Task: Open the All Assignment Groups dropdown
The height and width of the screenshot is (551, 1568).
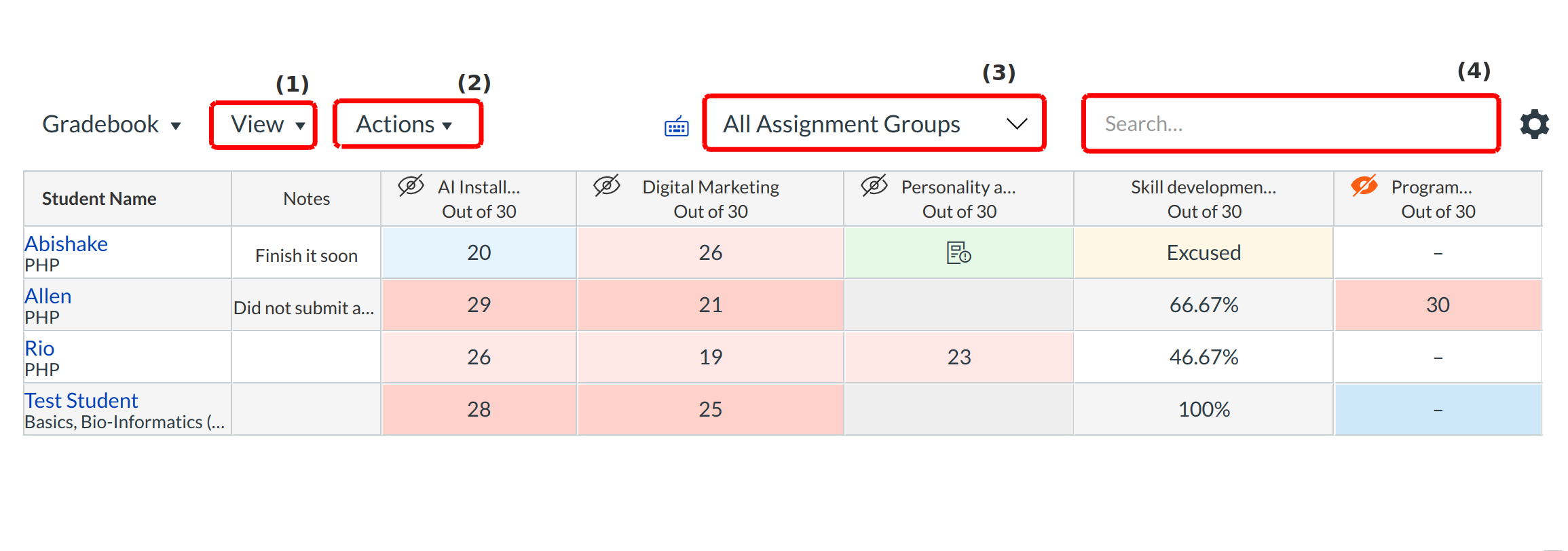Action: coord(874,124)
